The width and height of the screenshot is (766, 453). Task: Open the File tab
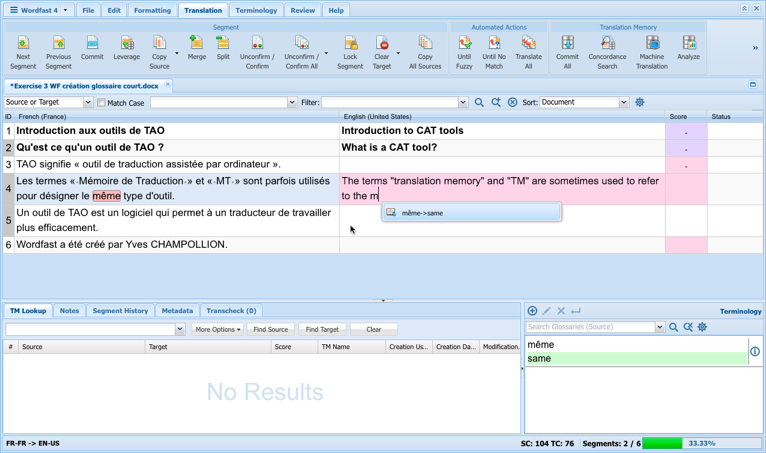click(x=88, y=10)
